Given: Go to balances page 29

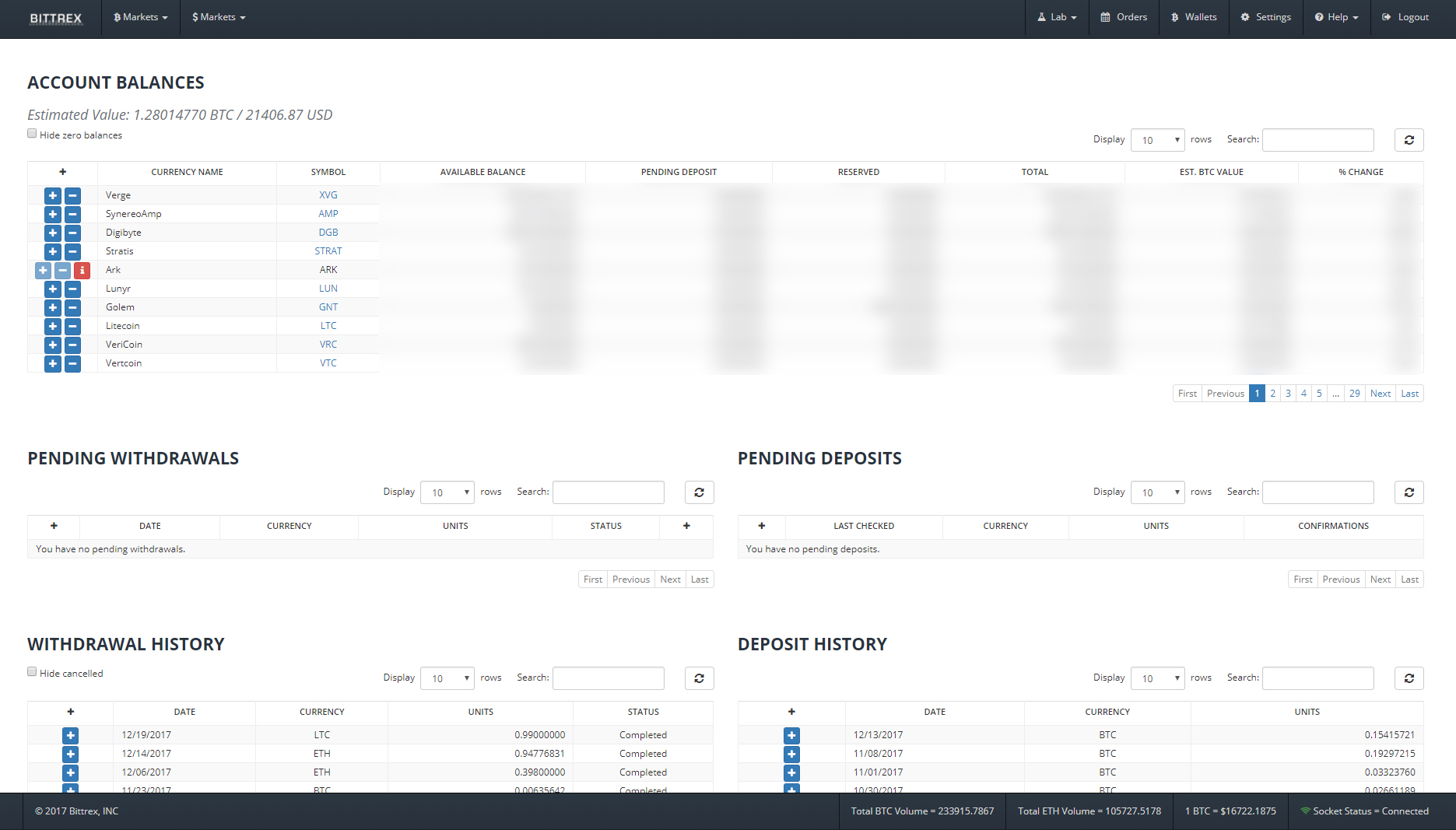Looking at the screenshot, I should (1355, 394).
